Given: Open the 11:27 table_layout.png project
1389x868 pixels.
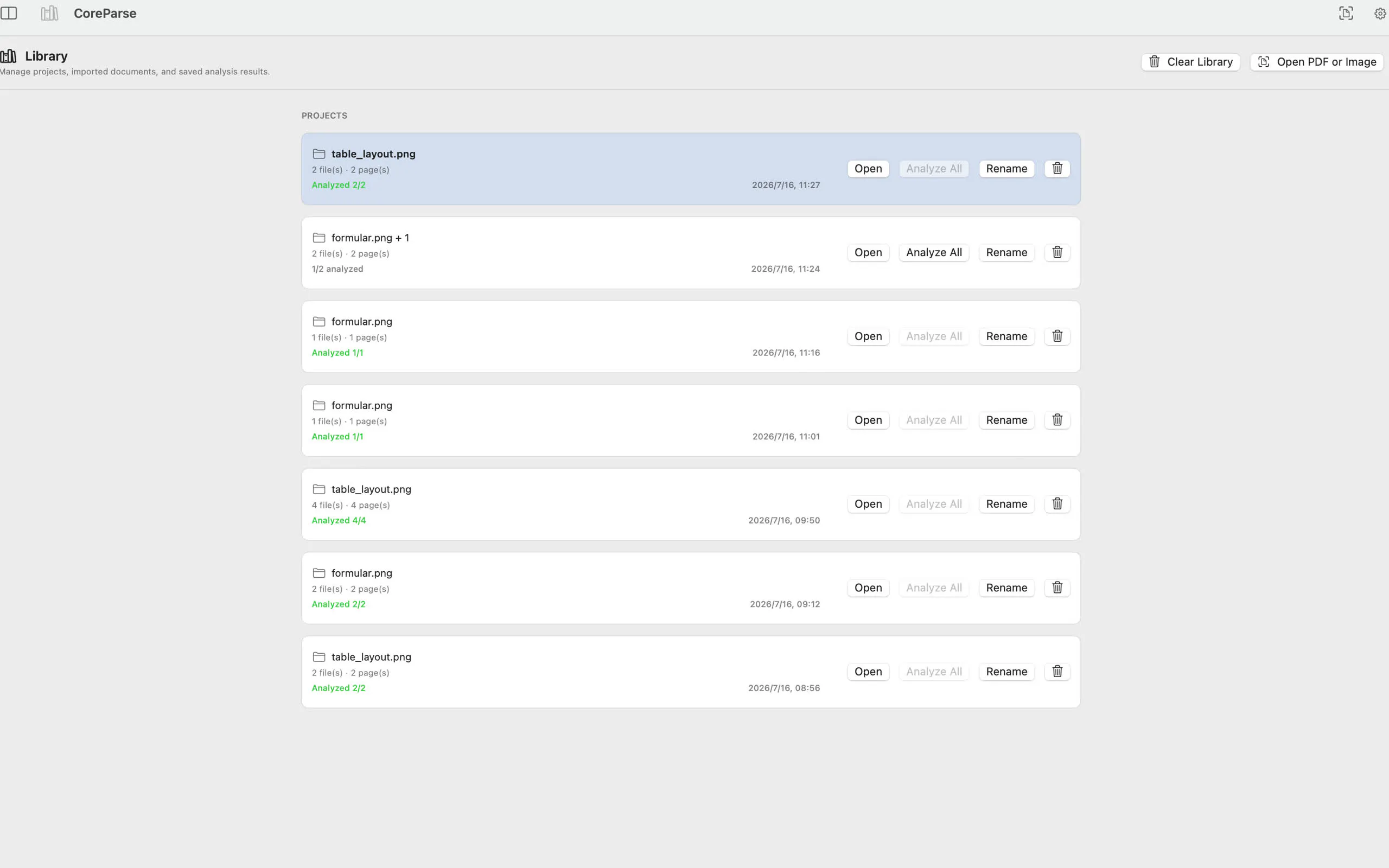Looking at the screenshot, I should coord(868,169).
